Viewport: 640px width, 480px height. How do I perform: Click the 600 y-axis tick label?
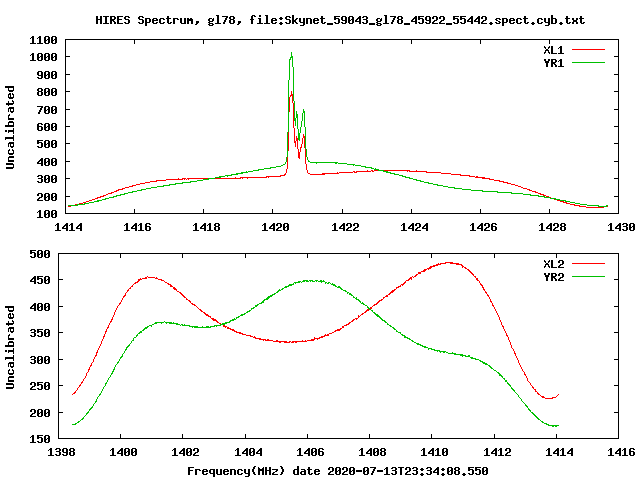point(47,127)
